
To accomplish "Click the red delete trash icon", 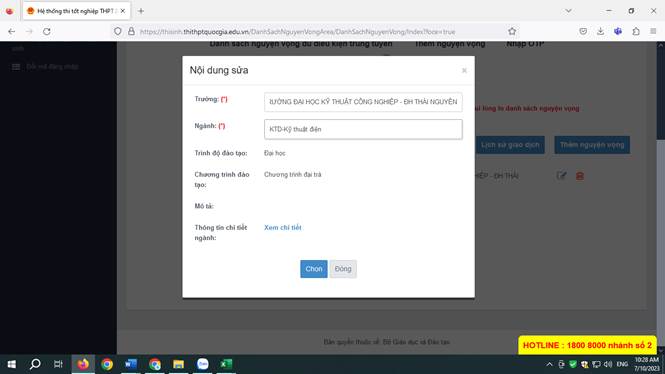I will pyautogui.click(x=580, y=176).
